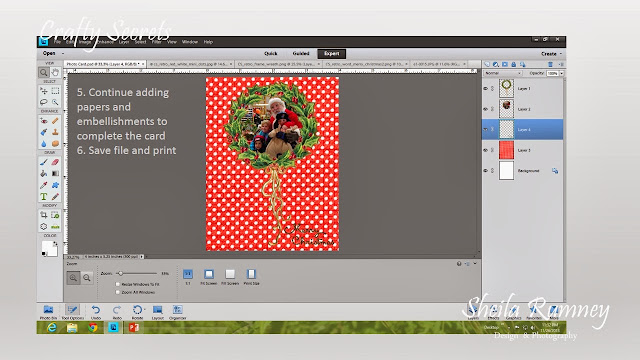Click the Undo icon in taskbar
This screenshot has width=640, height=360.
(x=96, y=312)
